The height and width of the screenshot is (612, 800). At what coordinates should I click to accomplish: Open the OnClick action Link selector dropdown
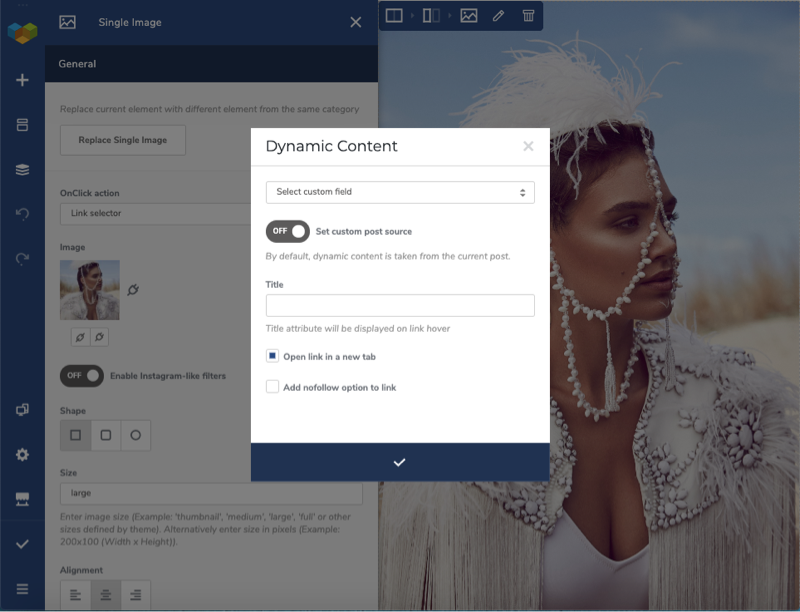pos(156,213)
